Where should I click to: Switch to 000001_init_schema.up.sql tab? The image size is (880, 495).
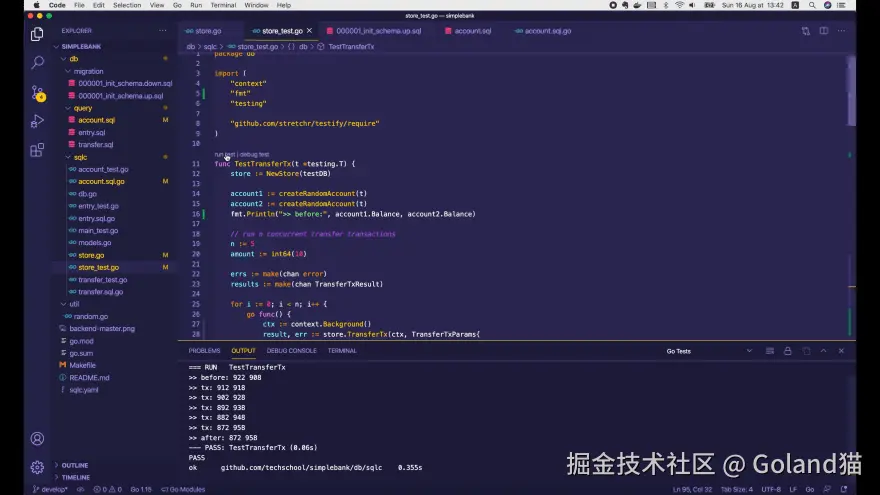pos(378,31)
